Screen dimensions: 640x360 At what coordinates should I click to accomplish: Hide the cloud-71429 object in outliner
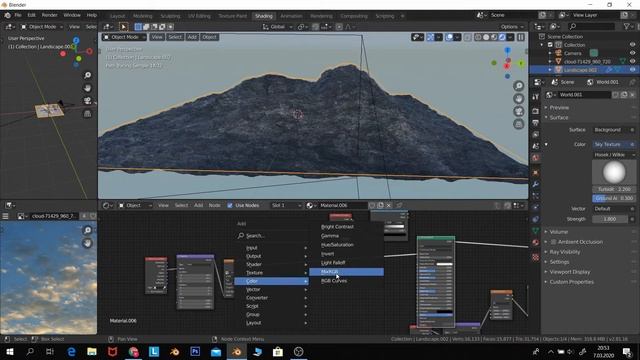click(x=632, y=61)
